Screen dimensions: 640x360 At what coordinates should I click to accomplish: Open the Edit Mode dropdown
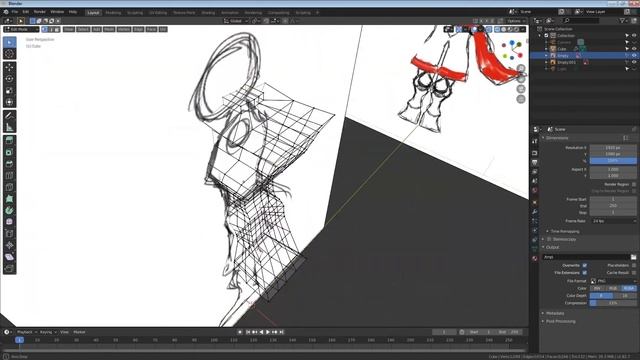(x=21, y=29)
